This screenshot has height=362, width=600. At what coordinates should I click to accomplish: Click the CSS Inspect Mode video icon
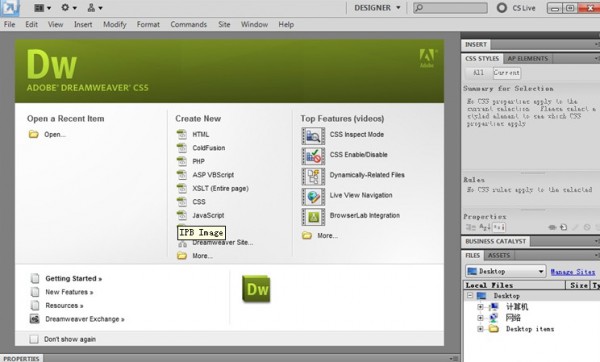[313, 136]
